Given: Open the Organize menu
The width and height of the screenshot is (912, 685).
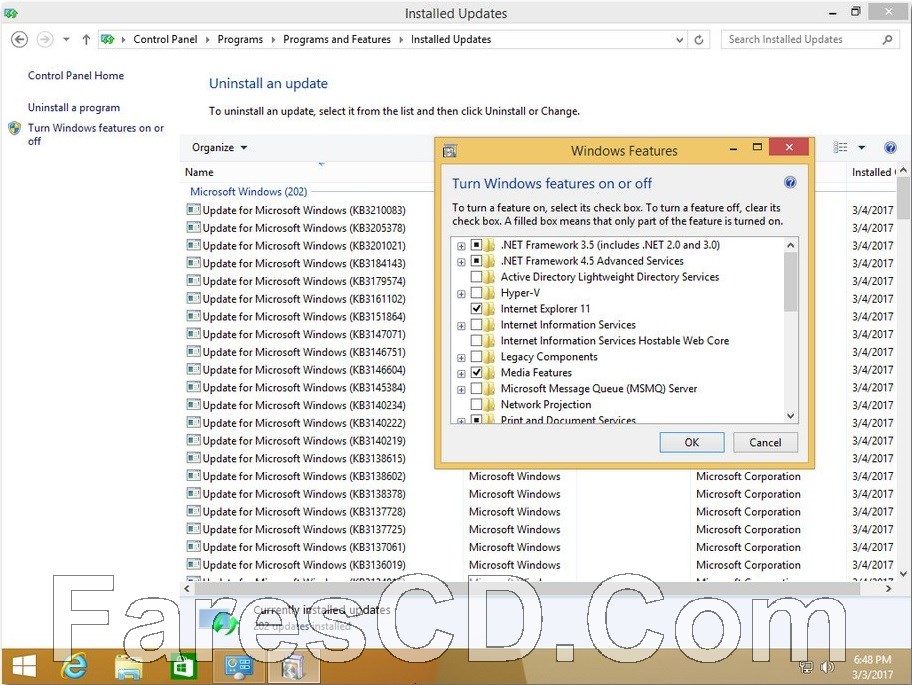Looking at the screenshot, I should pos(219,148).
